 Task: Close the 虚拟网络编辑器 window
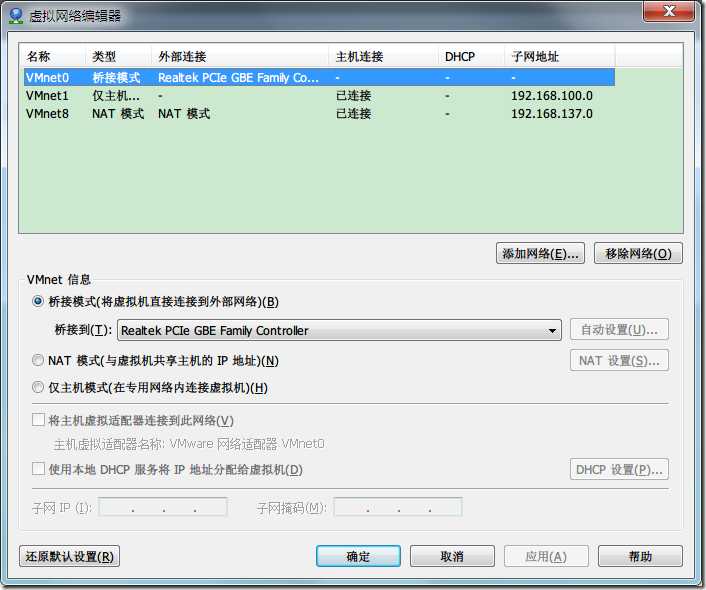pyautogui.click(x=668, y=11)
